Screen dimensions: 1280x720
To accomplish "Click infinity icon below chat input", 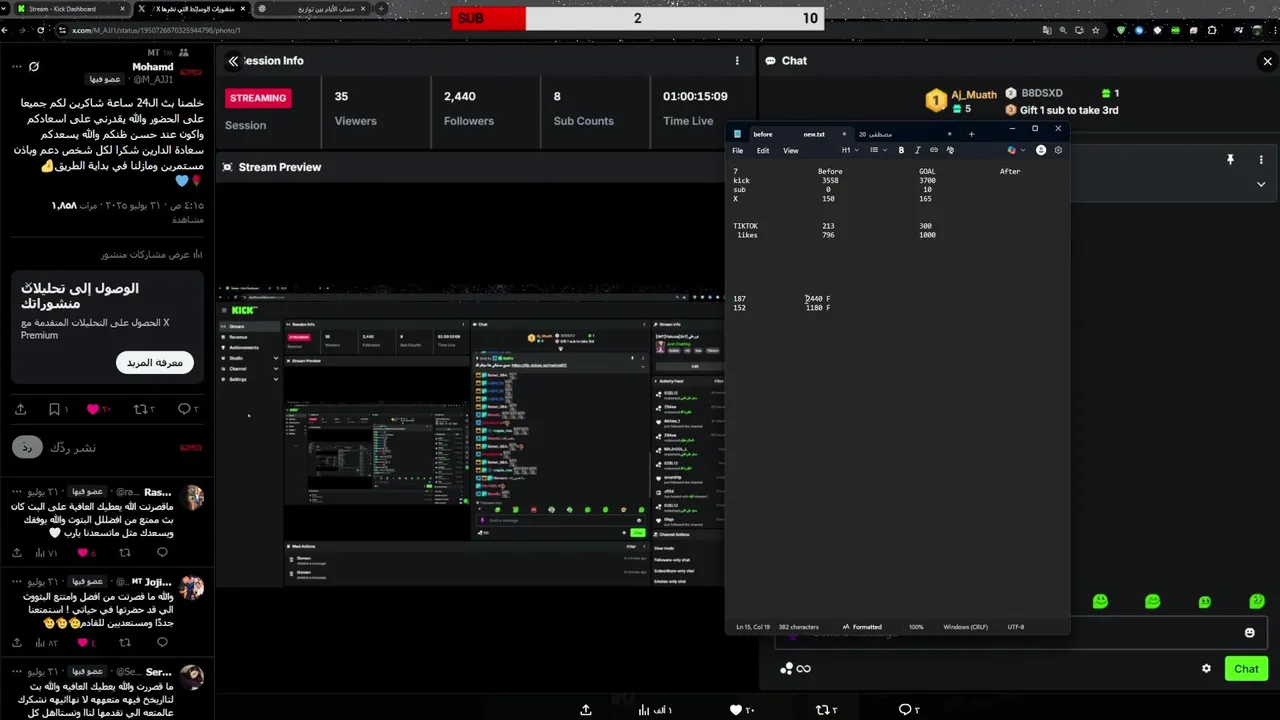I will pos(804,669).
